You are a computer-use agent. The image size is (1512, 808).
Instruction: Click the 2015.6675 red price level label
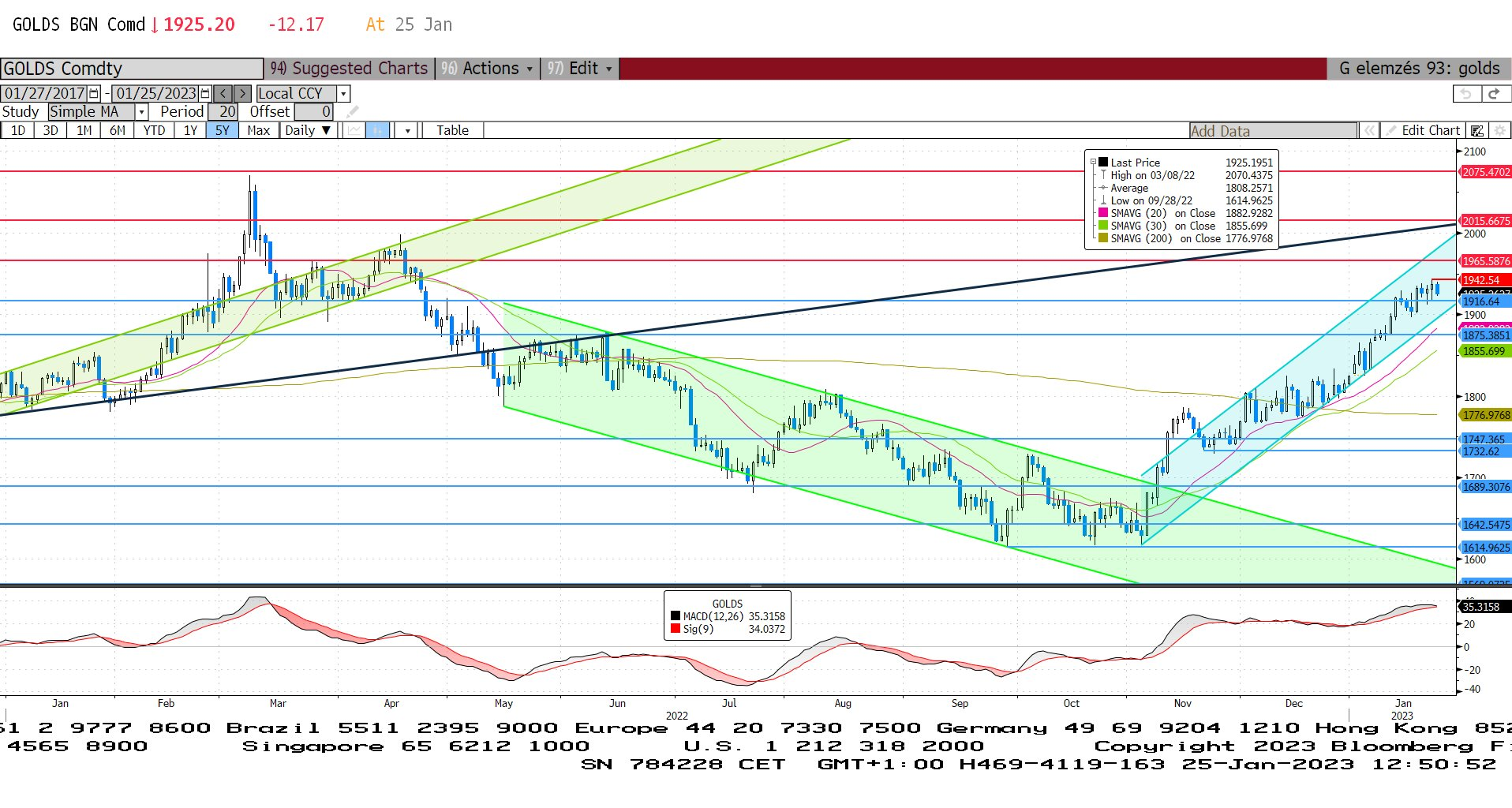click(x=1485, y=221)
